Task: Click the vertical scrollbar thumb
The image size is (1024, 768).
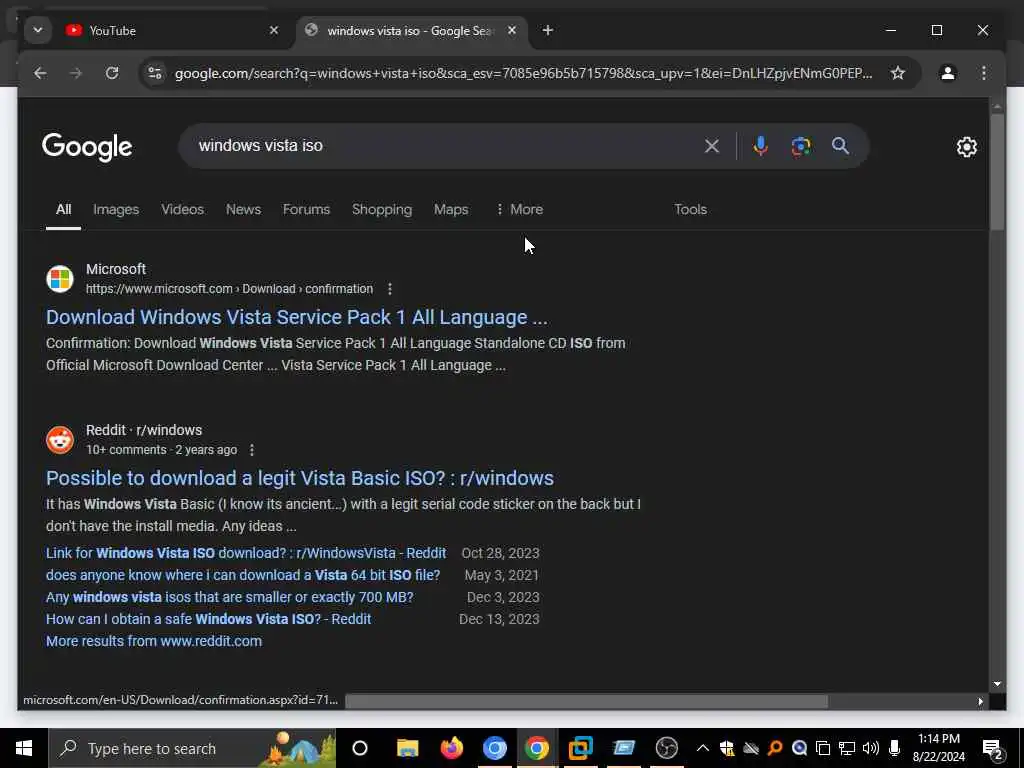Action: [x=997, y=171]
